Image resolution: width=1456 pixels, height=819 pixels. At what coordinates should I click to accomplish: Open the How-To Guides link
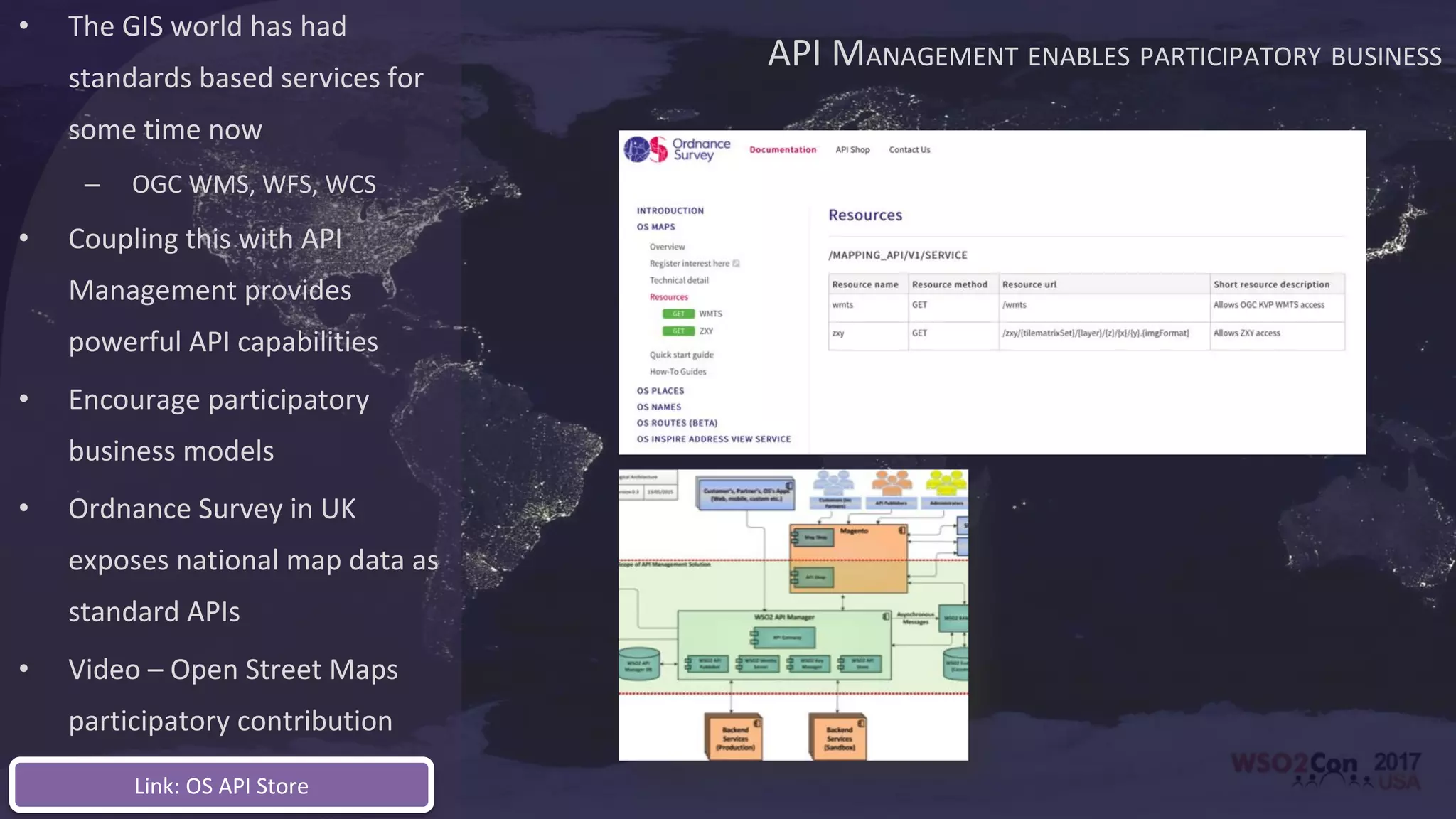(678, 372)
